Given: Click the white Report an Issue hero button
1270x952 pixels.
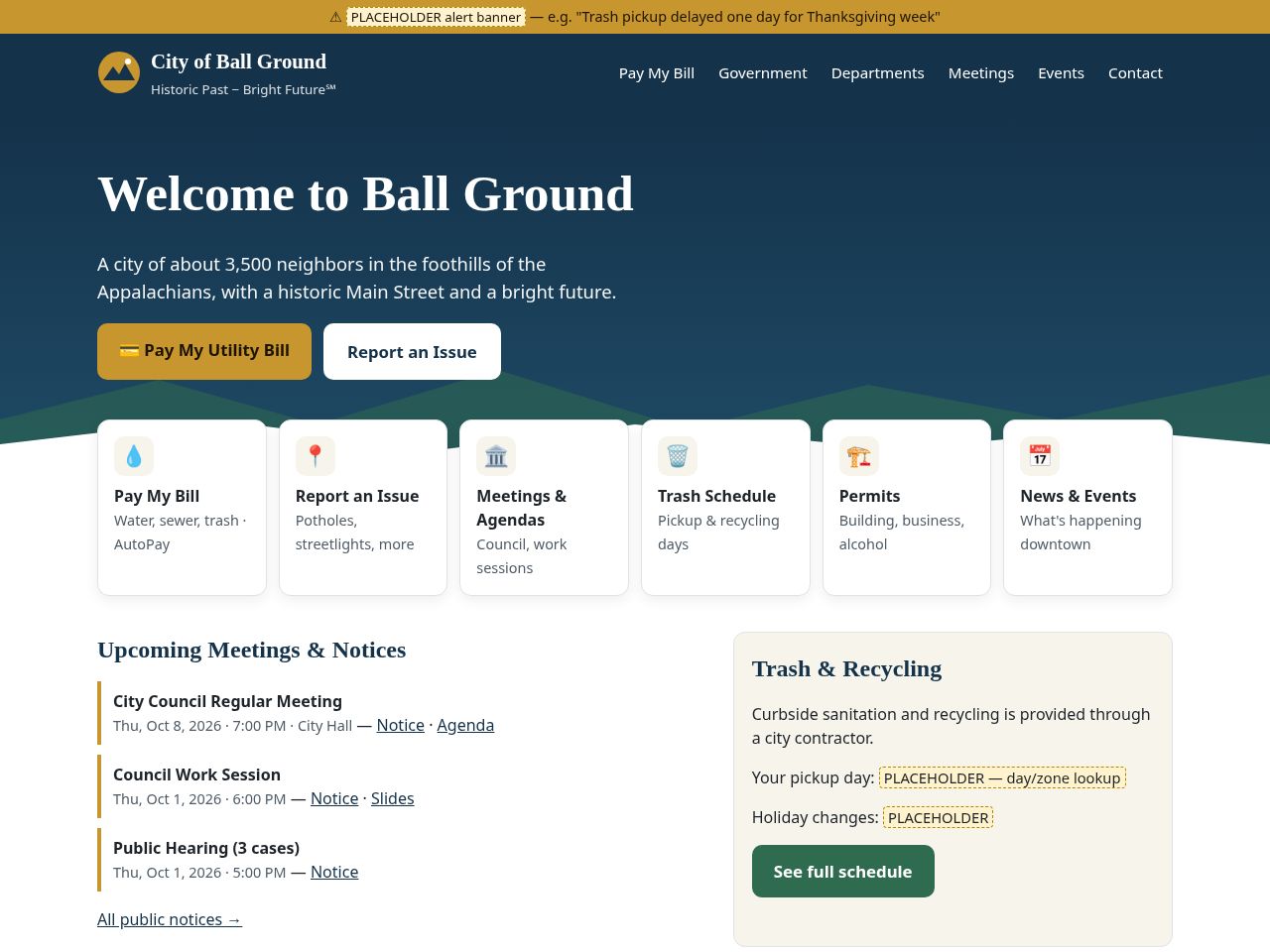Looking at the screenshot, I should point(412,351).
